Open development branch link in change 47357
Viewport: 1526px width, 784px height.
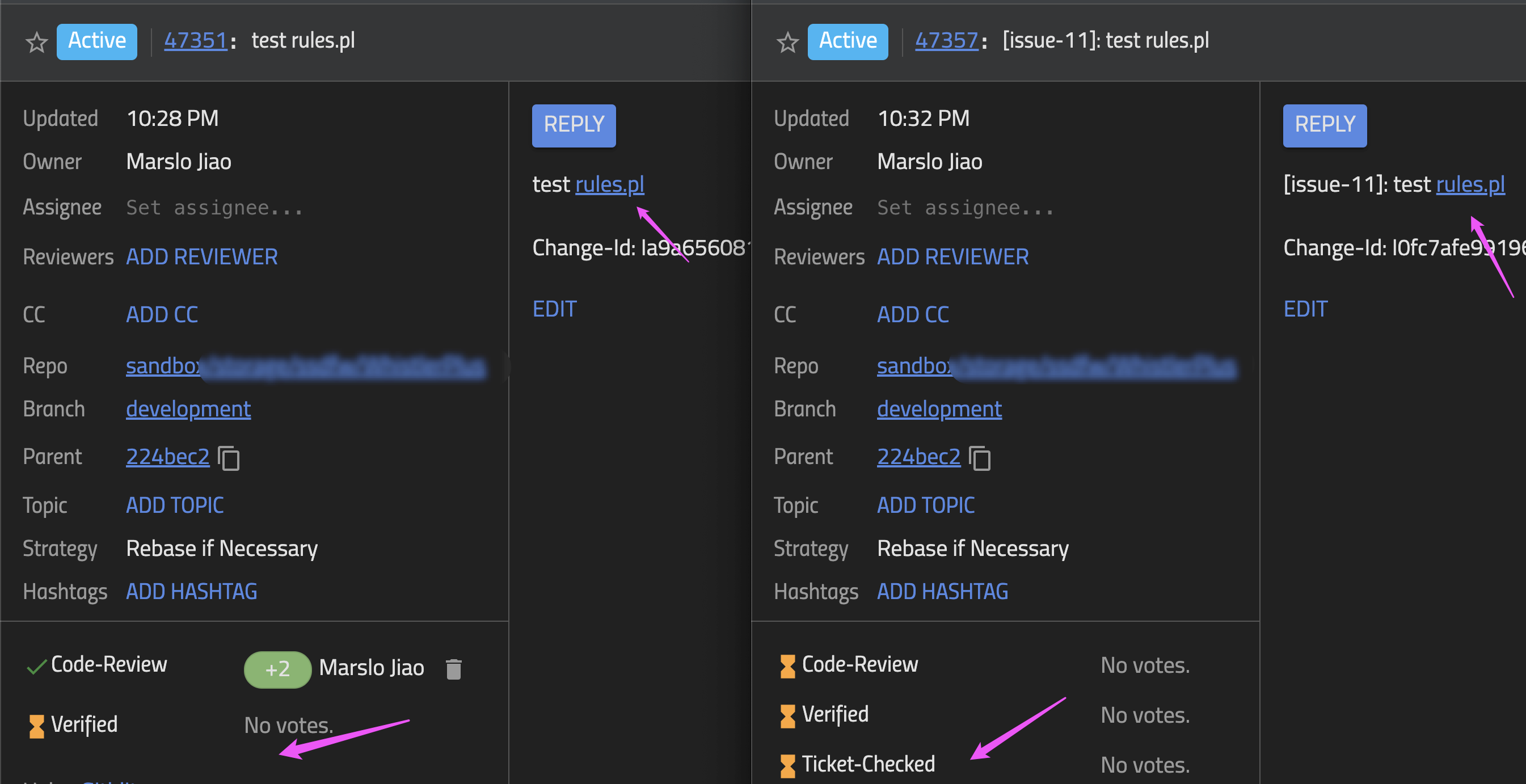pos(939,409)
